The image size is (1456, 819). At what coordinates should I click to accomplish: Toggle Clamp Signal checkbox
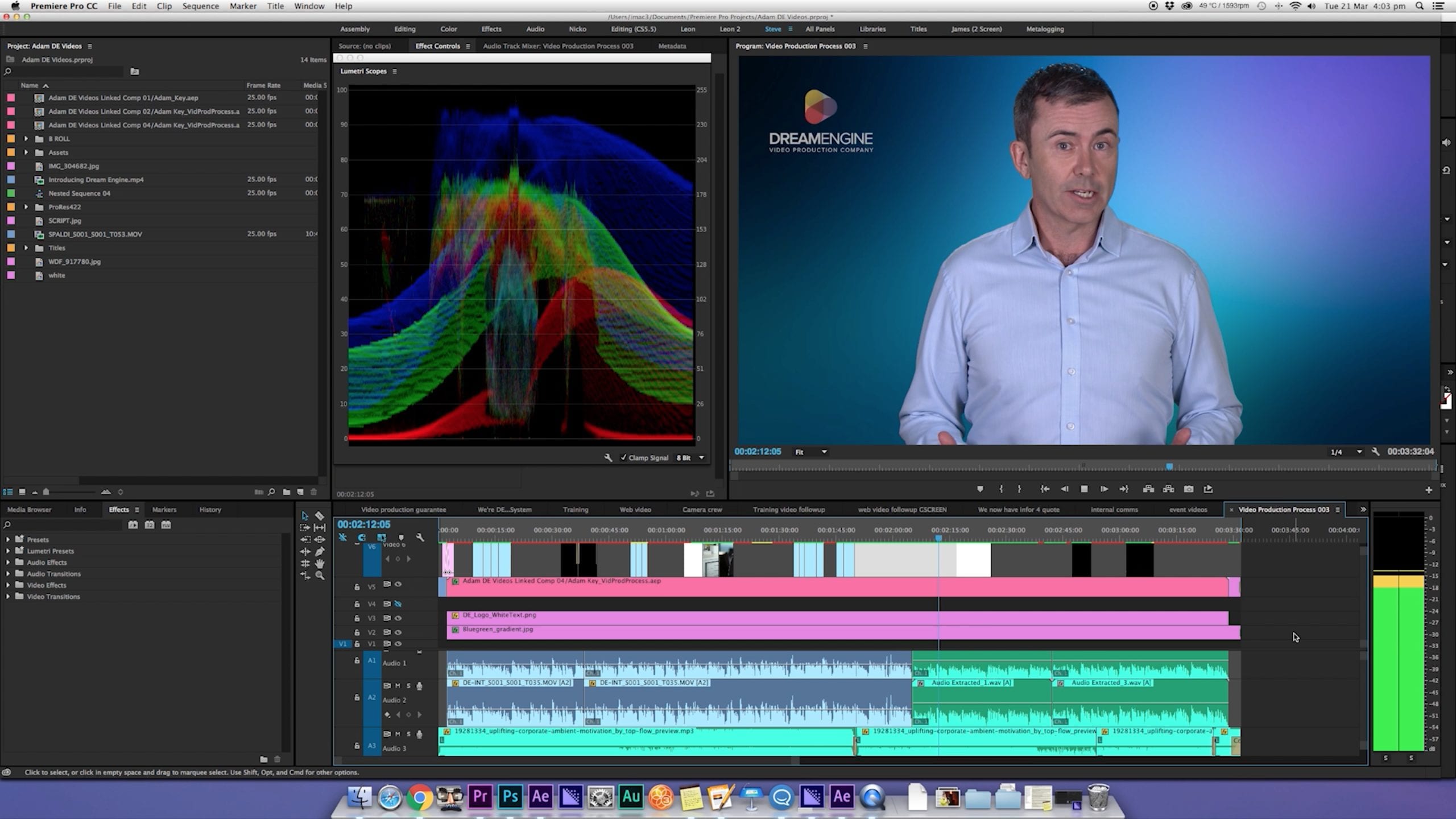tap(623, 458)
